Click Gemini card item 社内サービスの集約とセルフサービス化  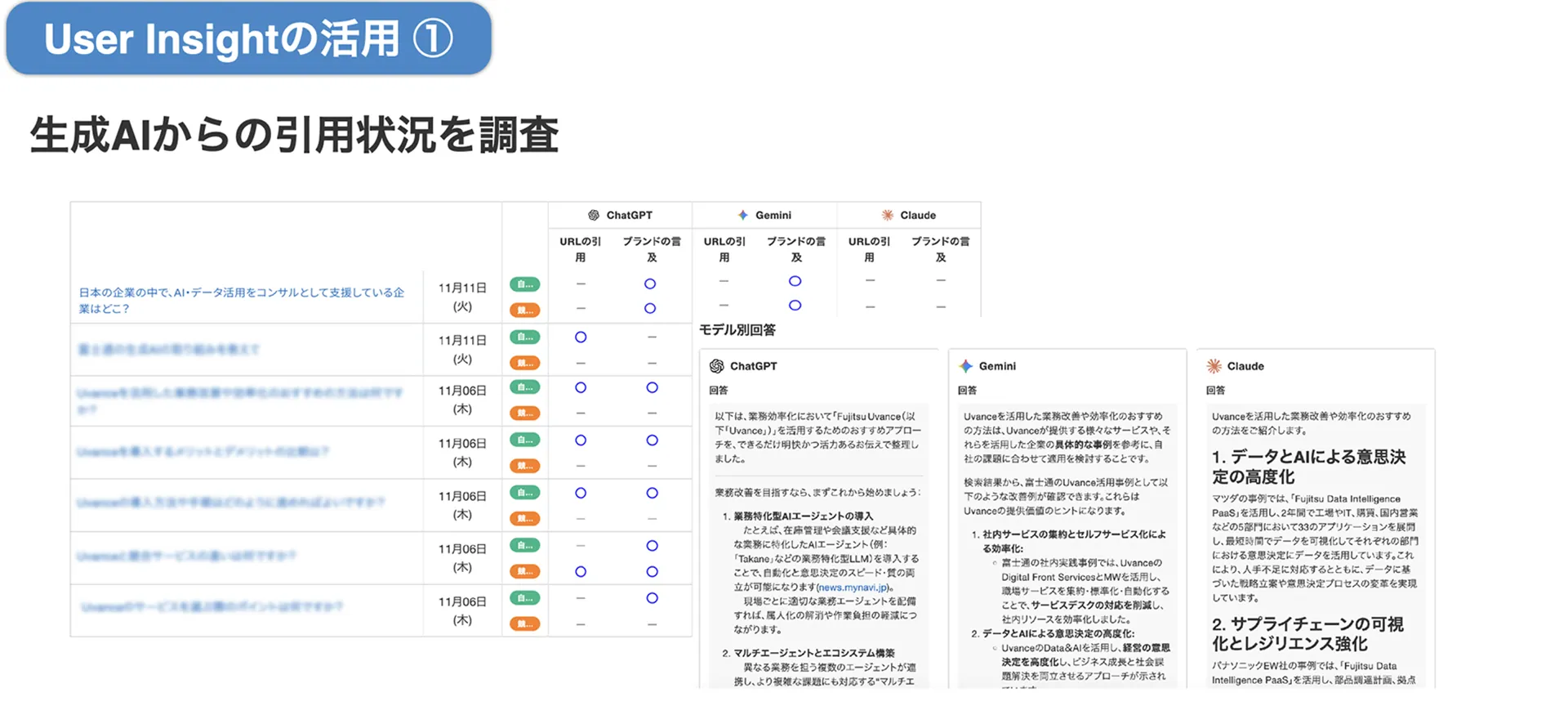1074,542
